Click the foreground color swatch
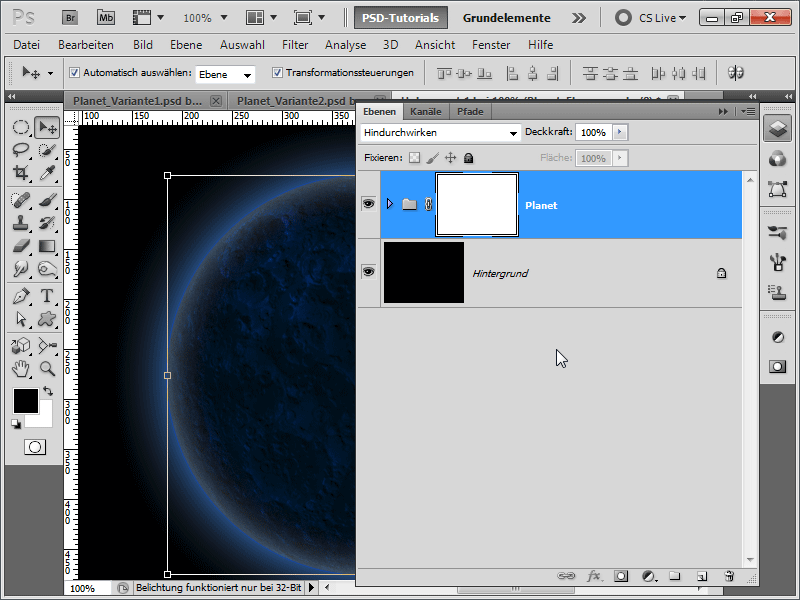Screen dimensions: 800x600 click(26, 401)
